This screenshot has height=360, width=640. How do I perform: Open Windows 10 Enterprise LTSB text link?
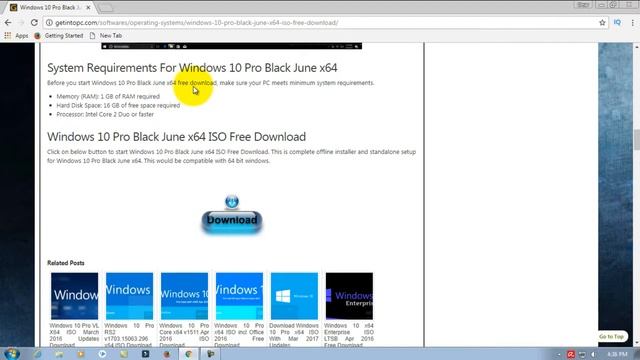point(349,335)
